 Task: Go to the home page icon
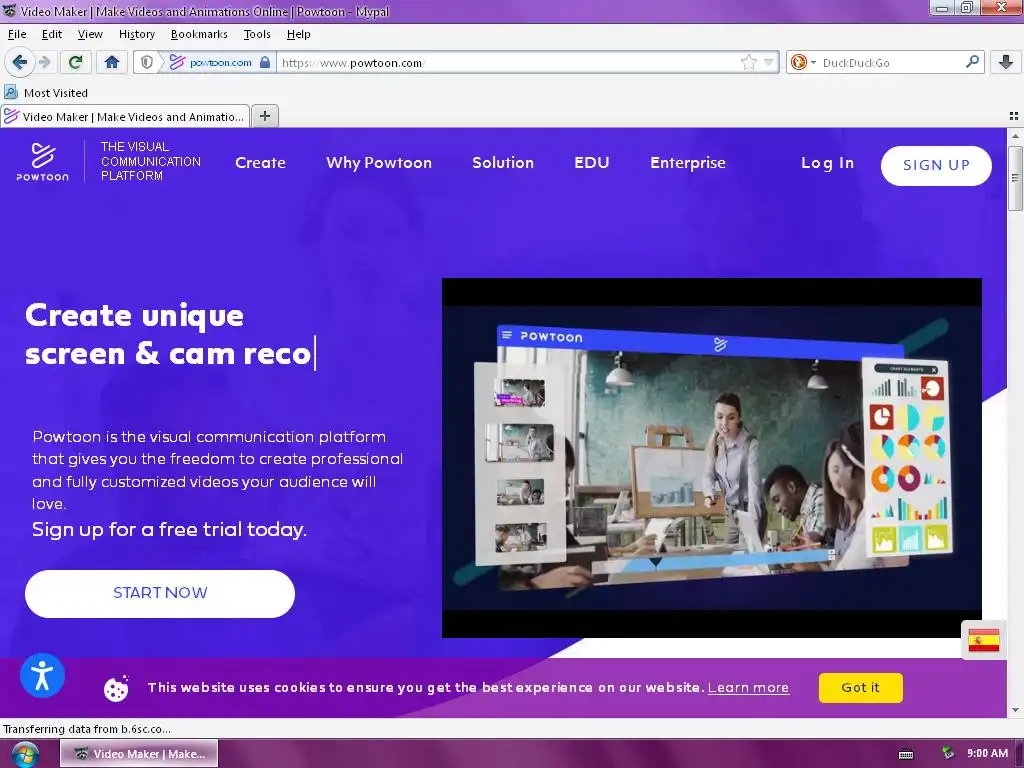(x=112, y=62)
